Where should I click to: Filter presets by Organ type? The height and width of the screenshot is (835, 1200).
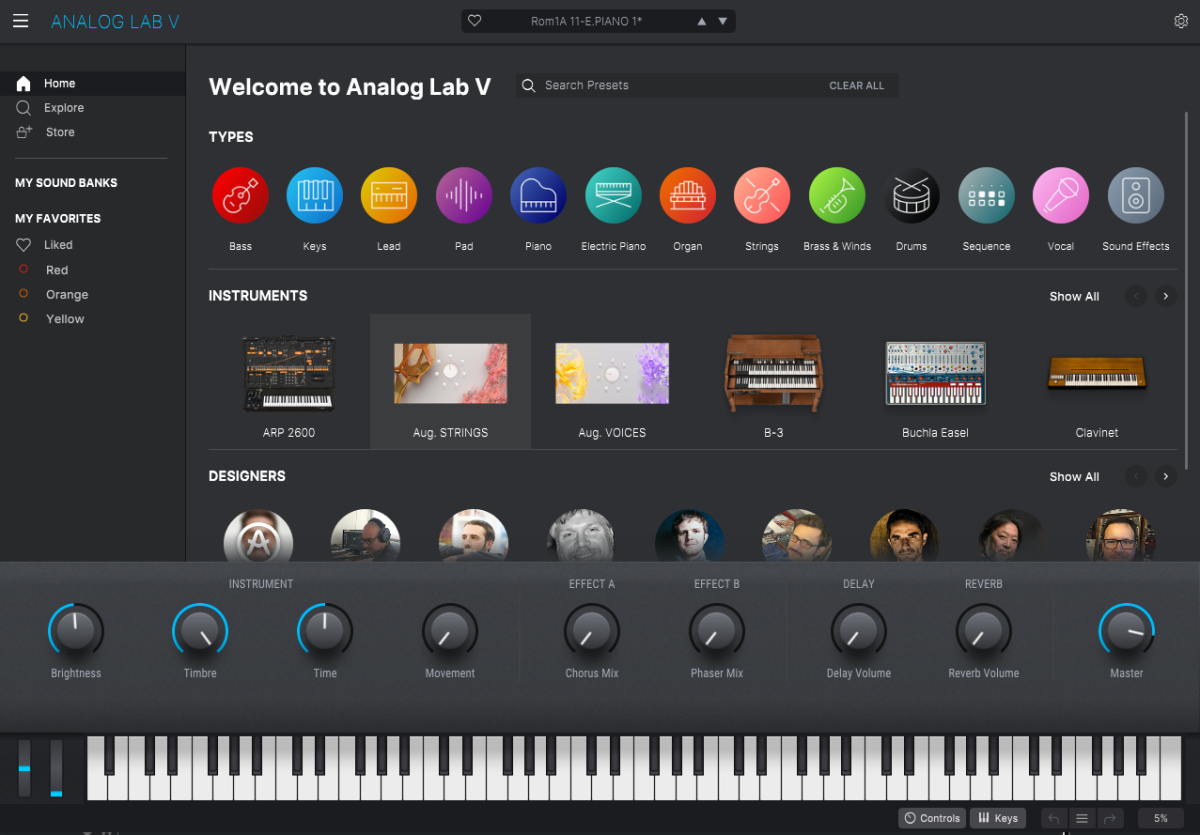coord(688,195)
